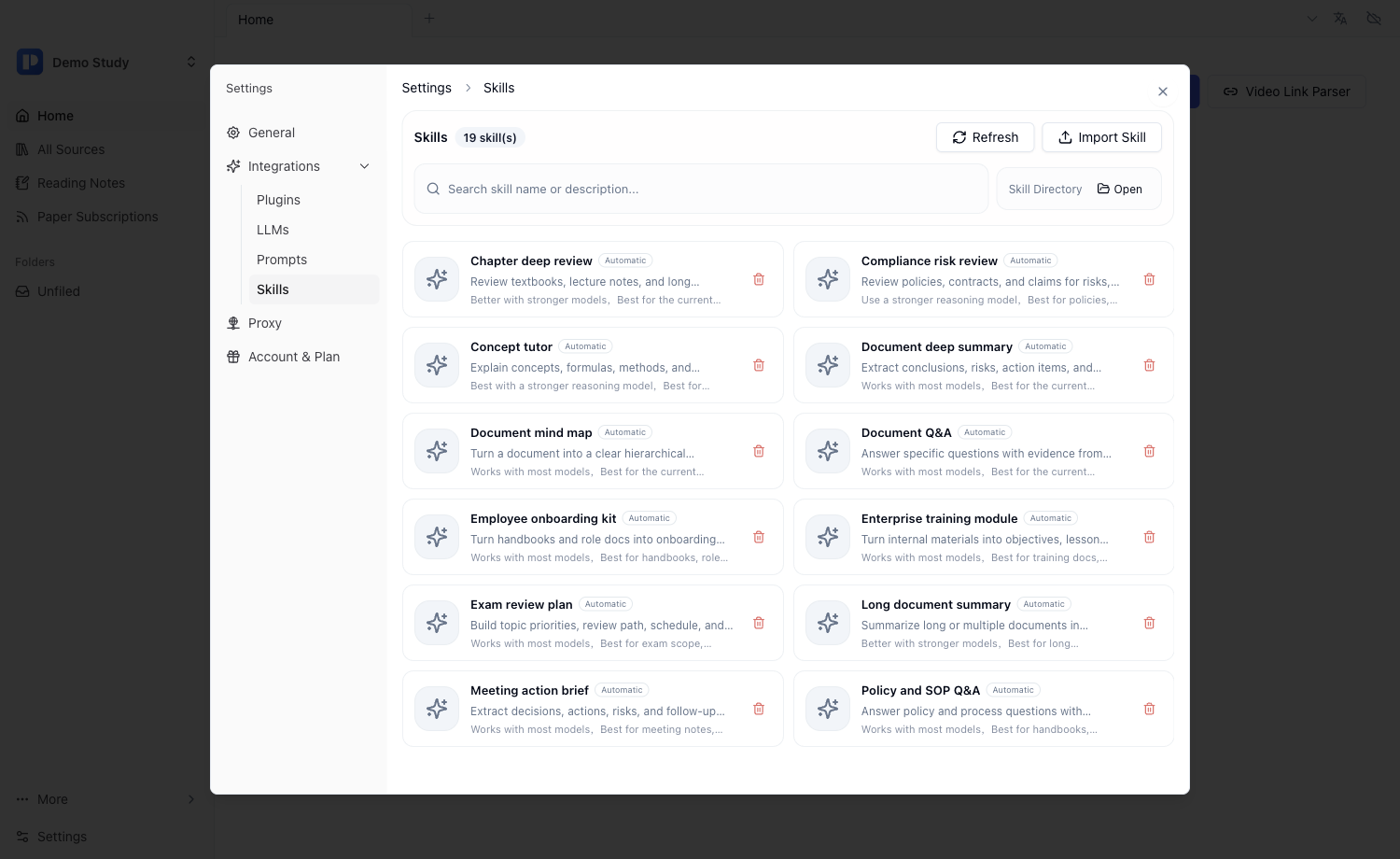Delete the Chapter deep review skill

coord(759,279)
